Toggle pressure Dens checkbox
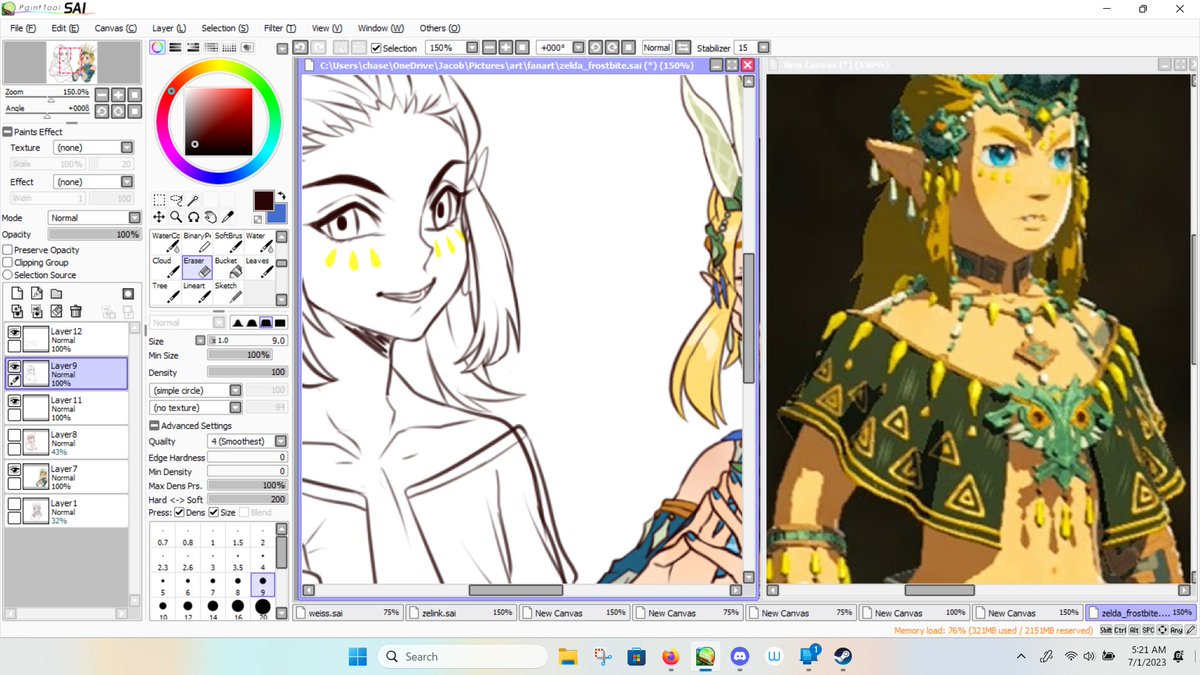 pyautogui.click(x=179, y=512)
